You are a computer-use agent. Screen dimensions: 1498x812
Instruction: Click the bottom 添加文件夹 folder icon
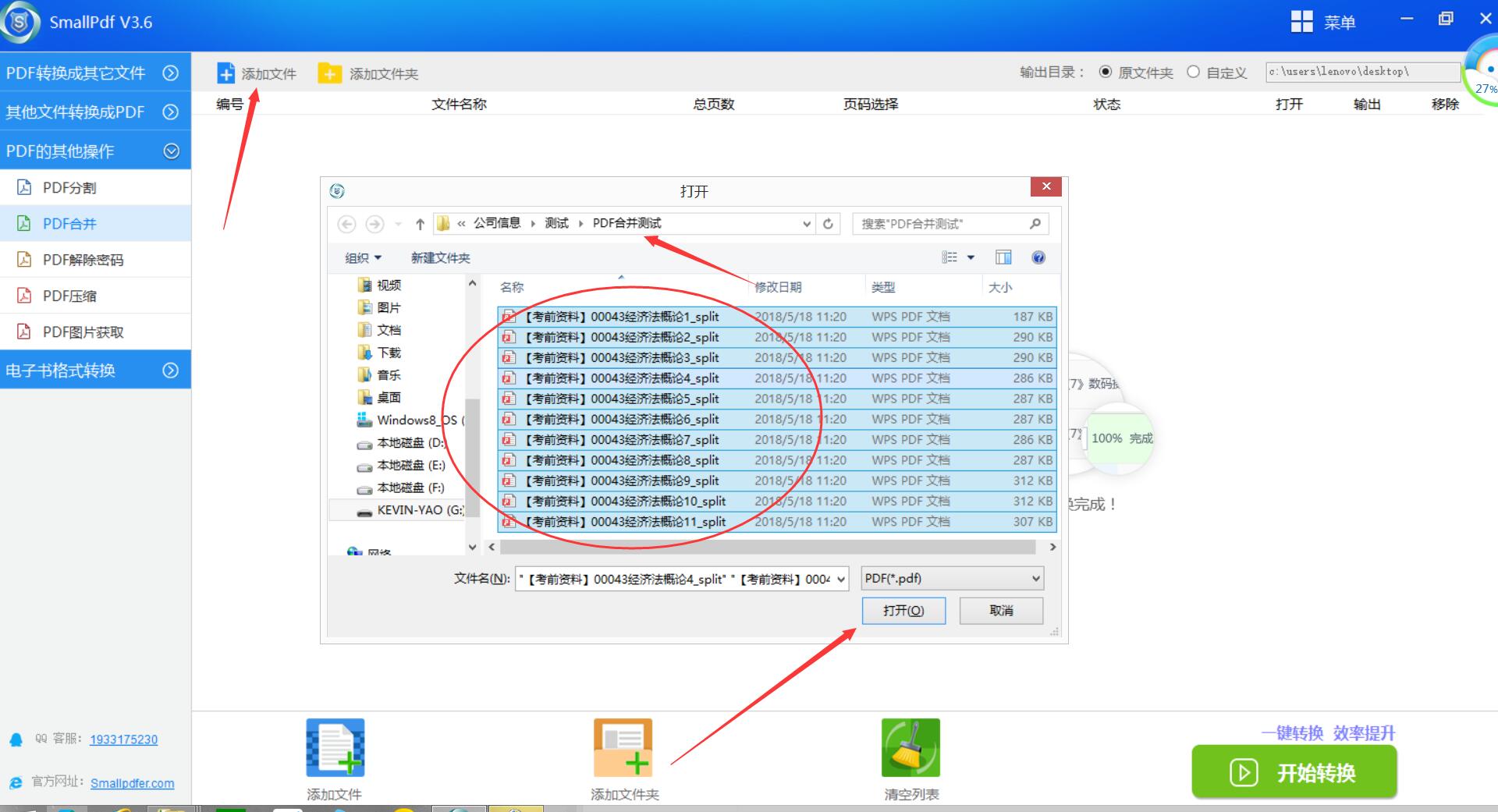[623, 747]
